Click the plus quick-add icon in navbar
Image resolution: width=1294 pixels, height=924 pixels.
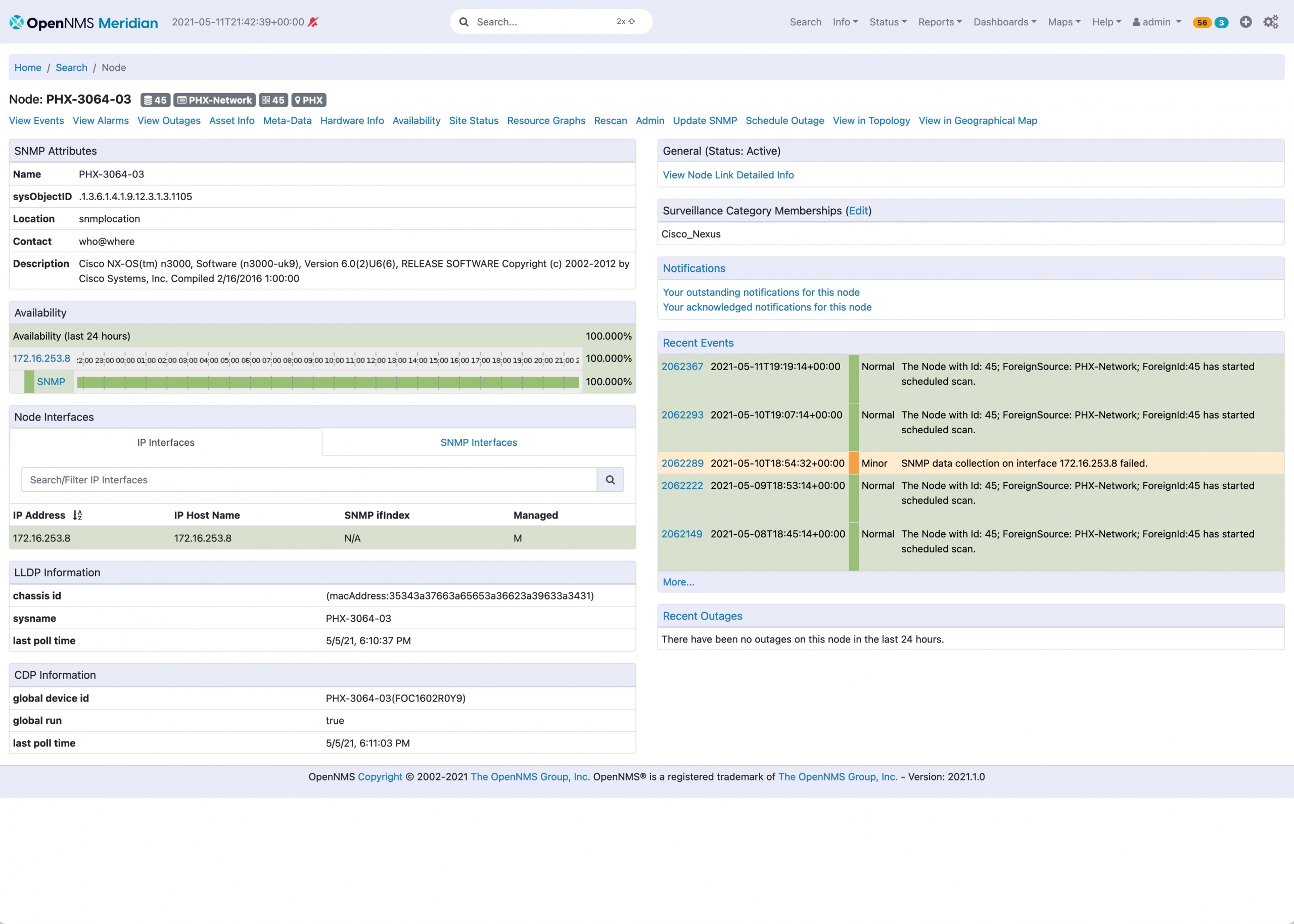tap(1245, 22)
